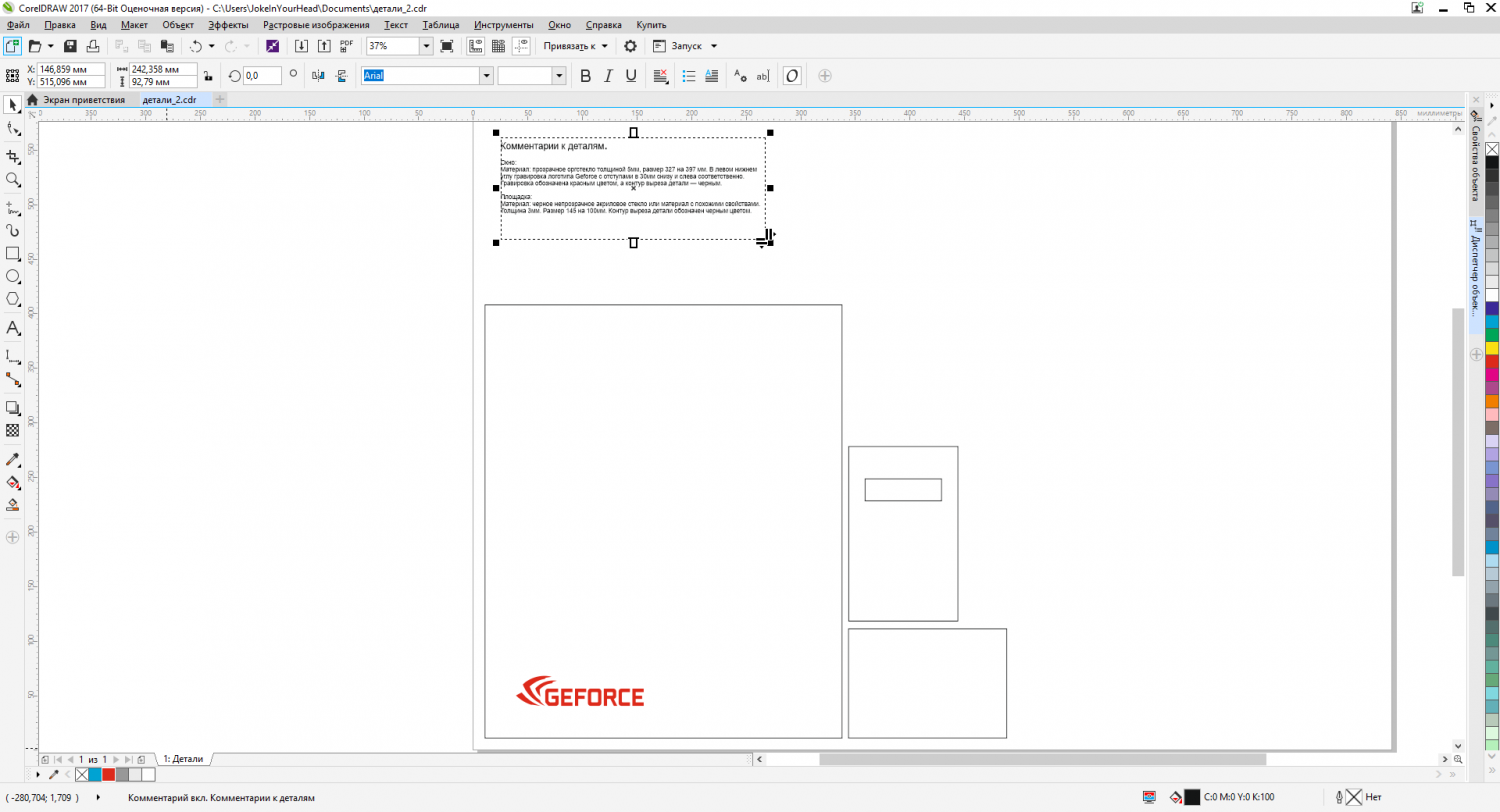This screenshot has width=1500, height=812.
Task: Toggle show guidelines
Action: click(521, 46)
